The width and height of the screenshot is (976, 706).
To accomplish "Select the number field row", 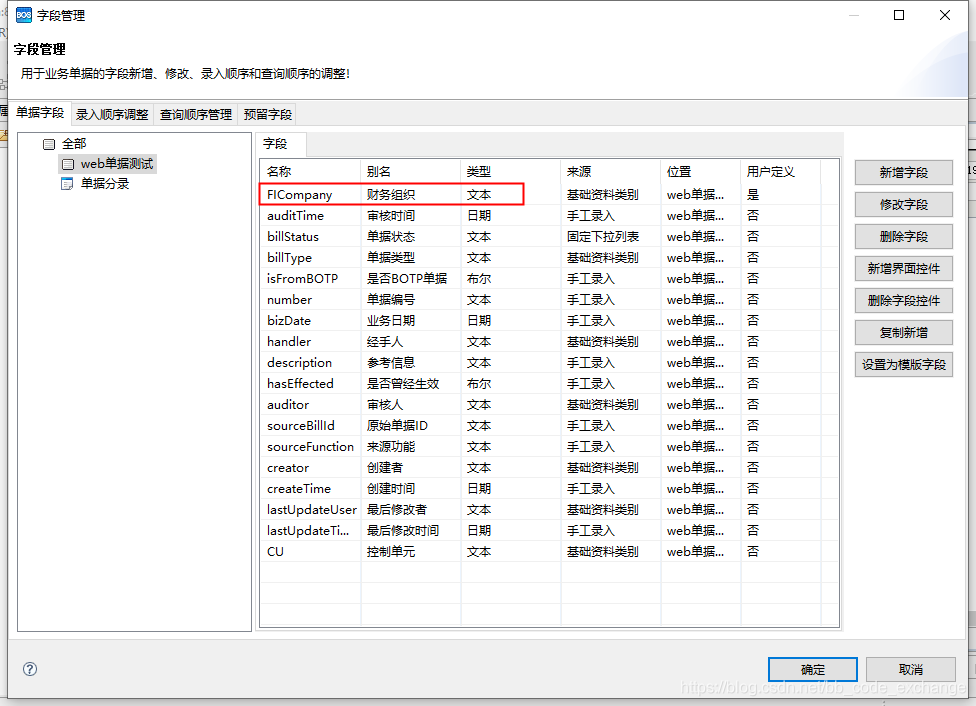I will point(550,299).
